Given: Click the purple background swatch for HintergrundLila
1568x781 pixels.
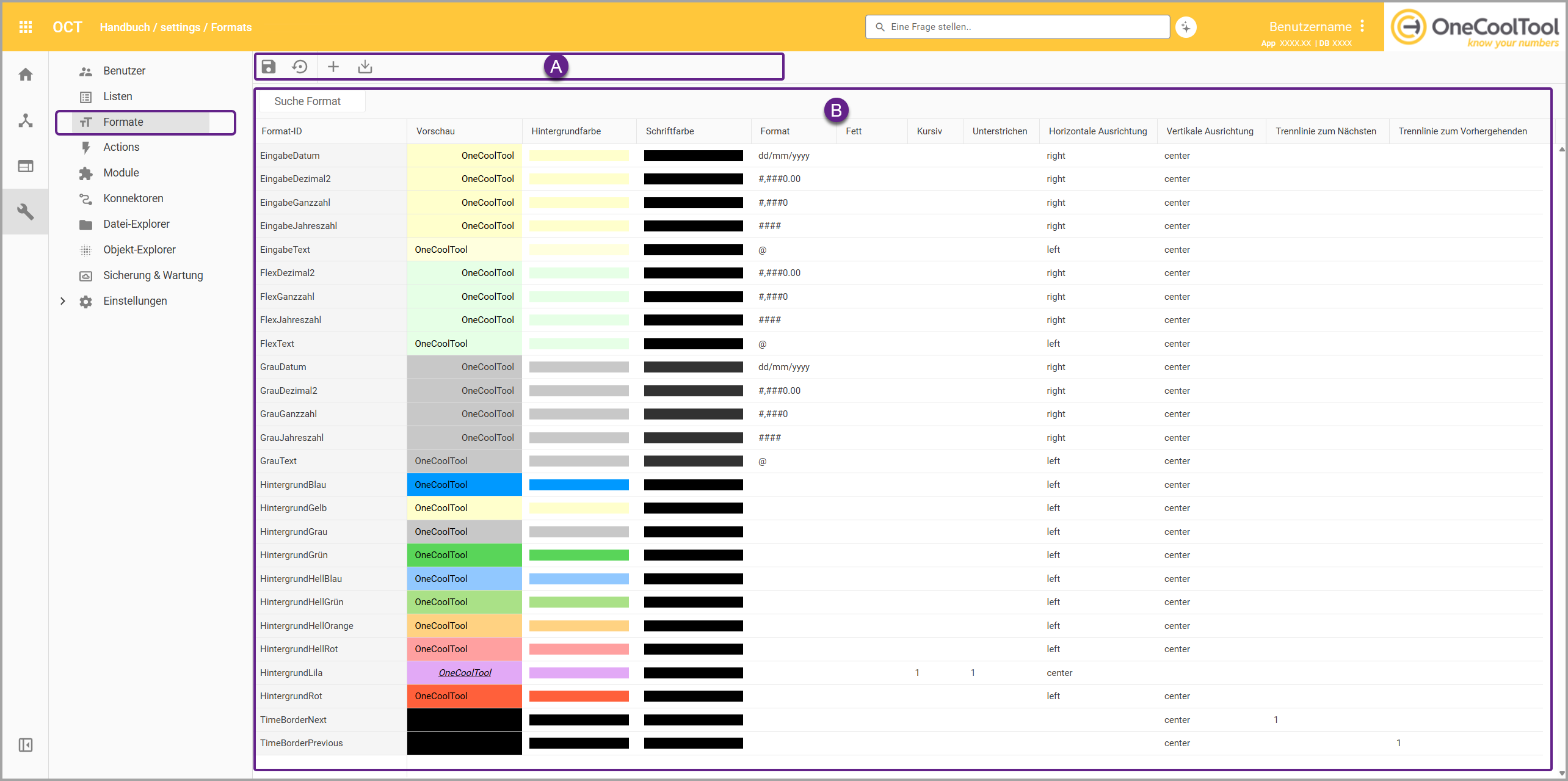Looking at the screenshot, I should 579,673.
